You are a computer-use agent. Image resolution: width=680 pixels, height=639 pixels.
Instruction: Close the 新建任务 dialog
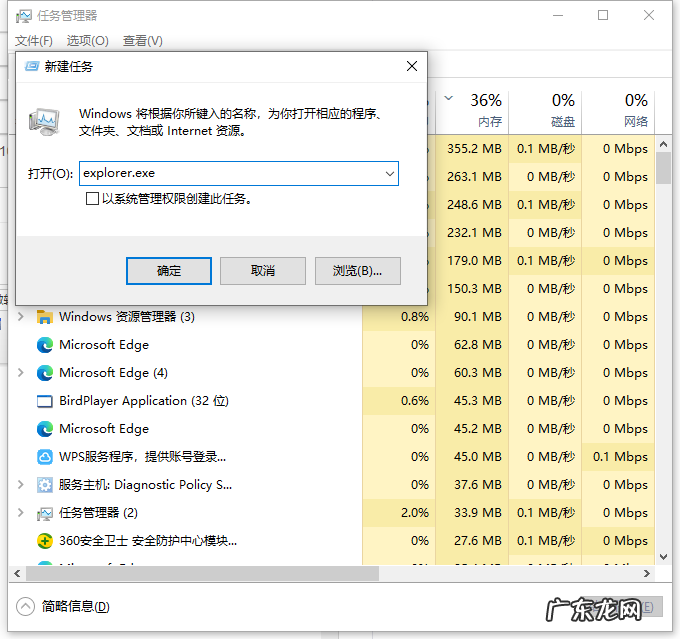[412, 66]
